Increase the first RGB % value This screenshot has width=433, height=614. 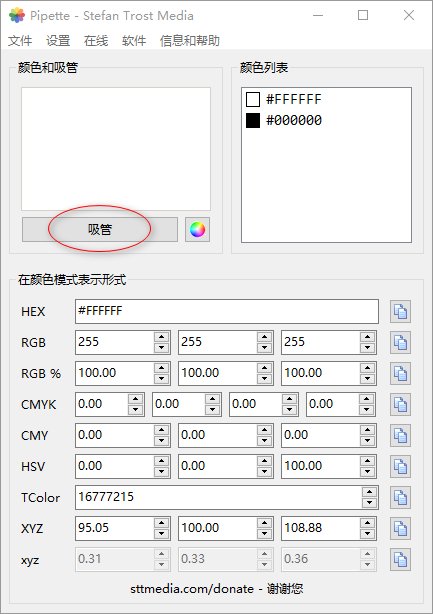pyautogui.click(x=162, y=368)
